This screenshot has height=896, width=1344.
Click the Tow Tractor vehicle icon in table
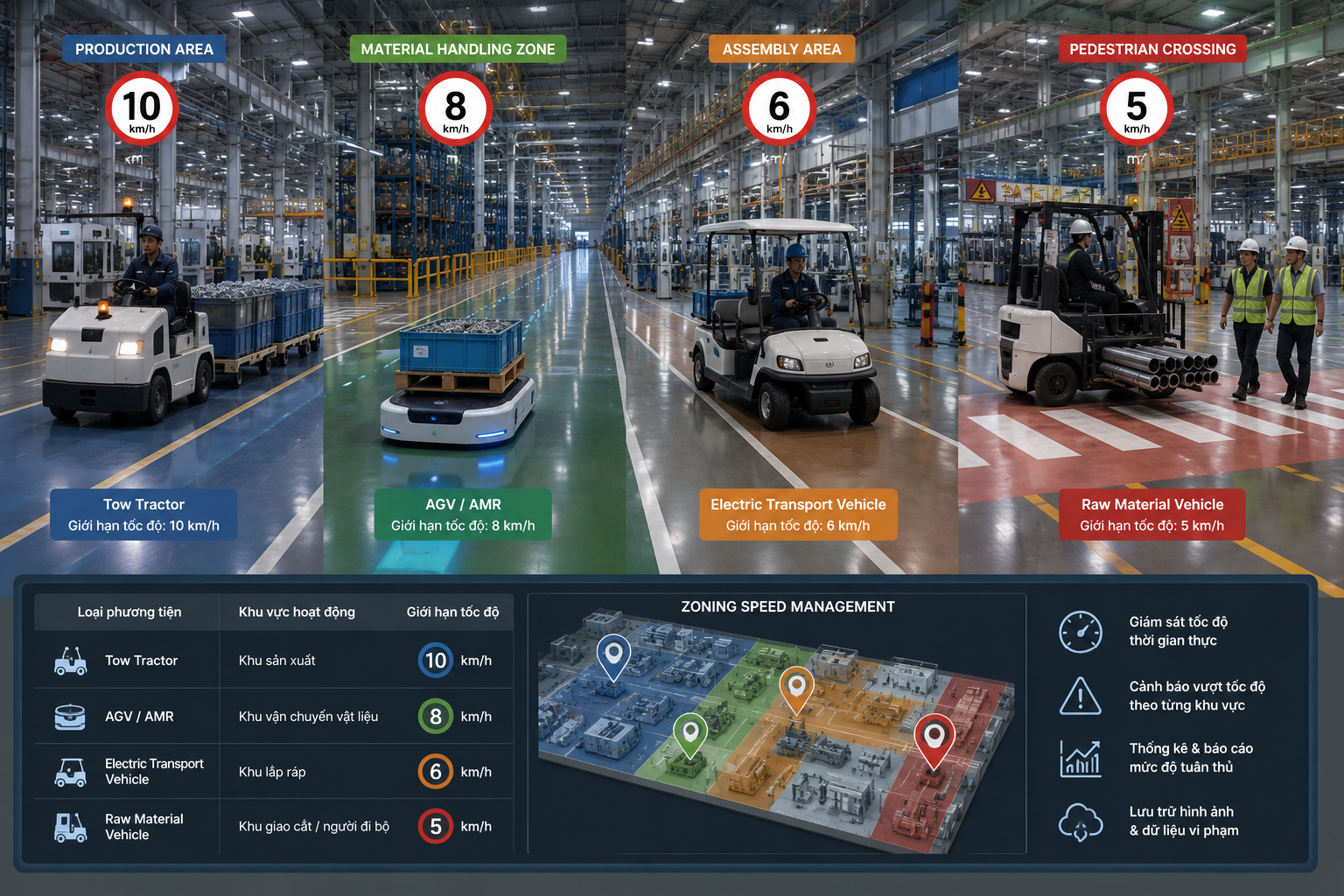(x=70, y=661)
